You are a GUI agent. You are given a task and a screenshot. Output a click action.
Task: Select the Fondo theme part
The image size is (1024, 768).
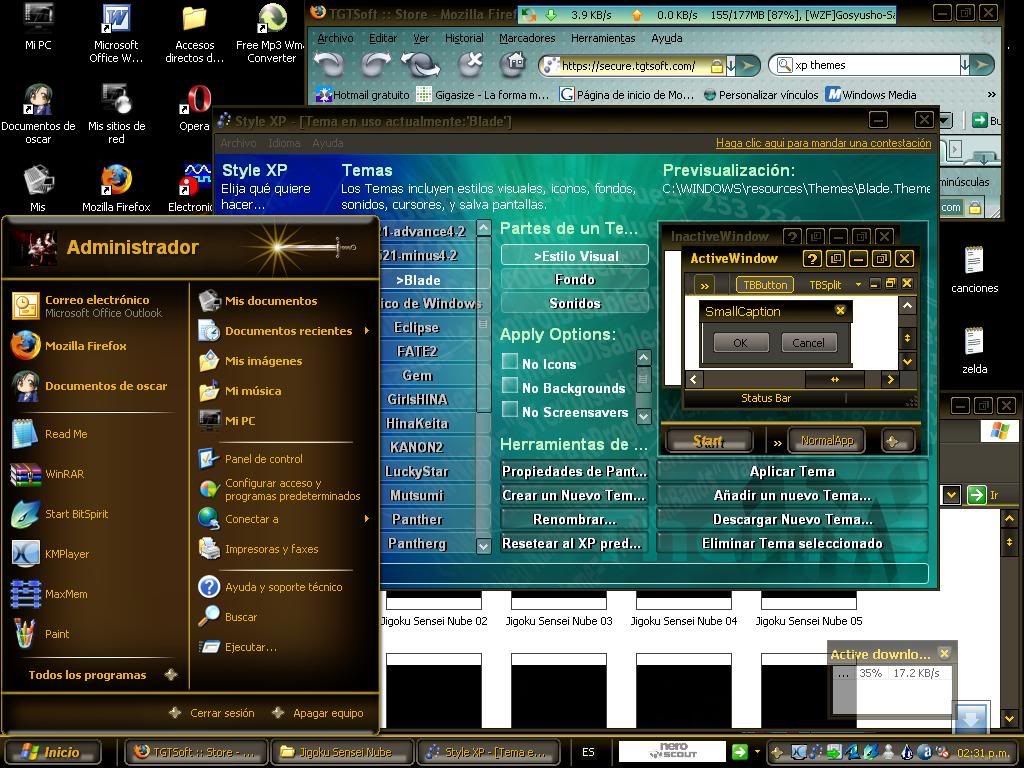tap(575, 280)
